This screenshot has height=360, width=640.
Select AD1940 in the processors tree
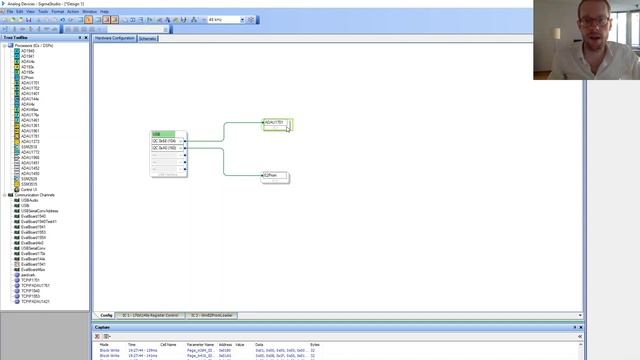(28, 51)
